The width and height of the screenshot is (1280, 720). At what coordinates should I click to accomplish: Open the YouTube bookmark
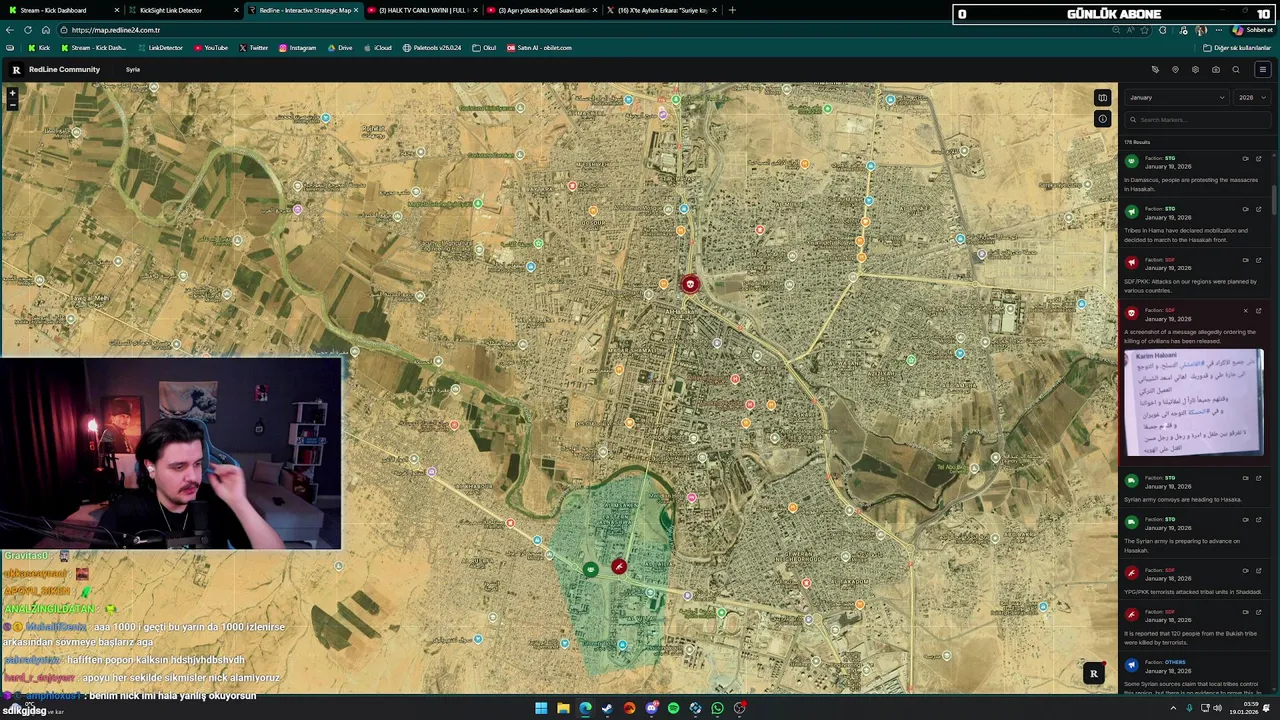[x=211, y=48]
